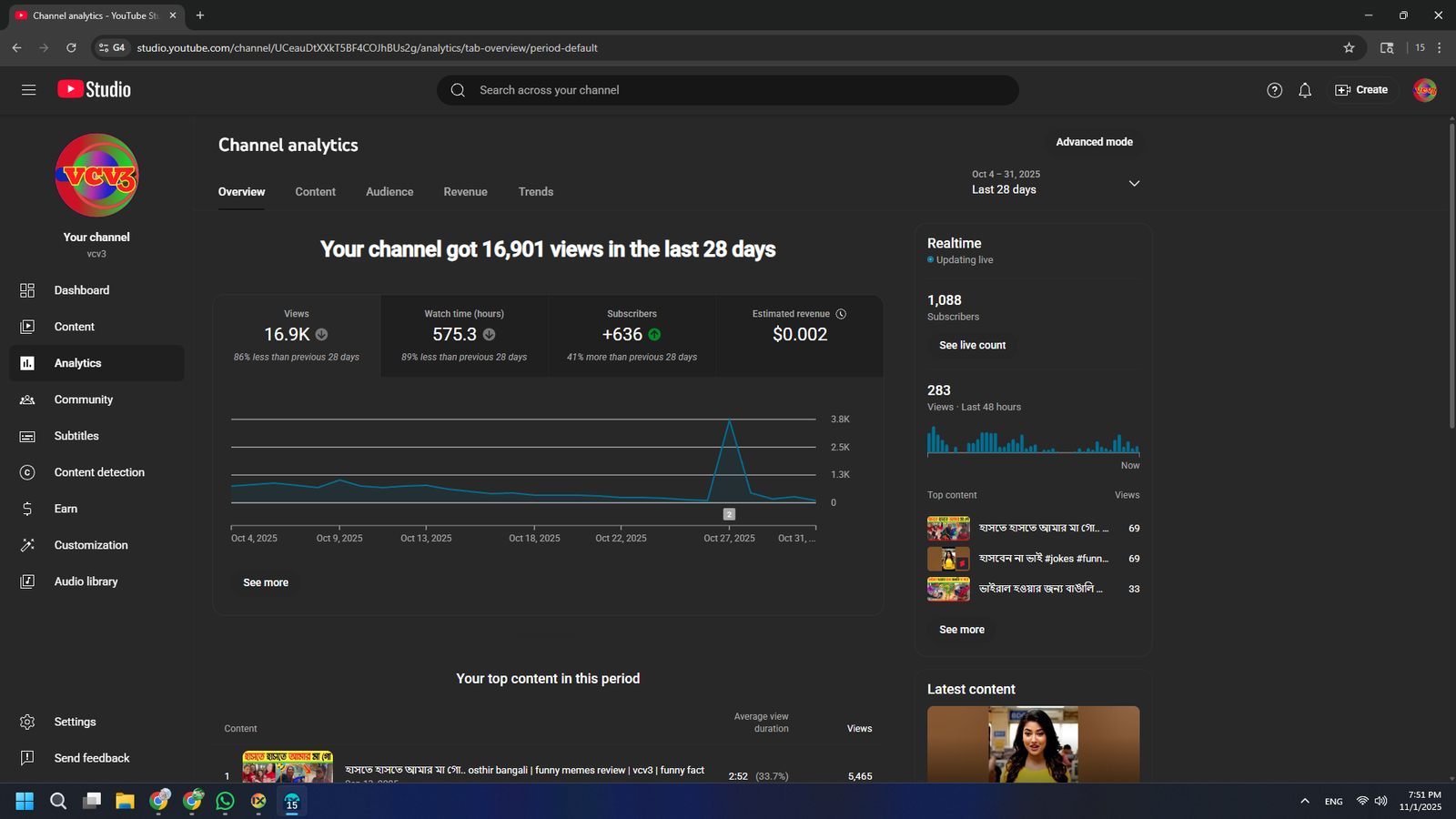Screen dimensions: 1456x819
Task: Click the chart marker labeled 2
Action: (x=729, y=514)
